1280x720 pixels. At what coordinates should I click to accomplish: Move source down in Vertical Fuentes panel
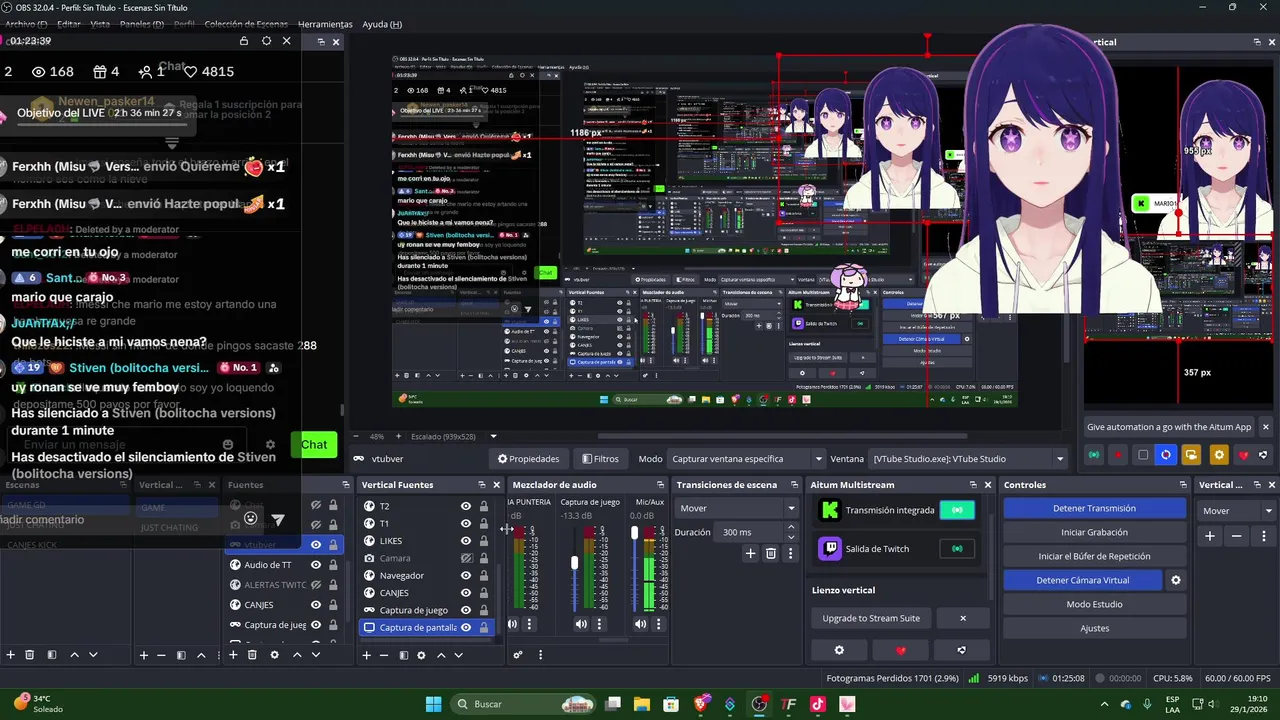(x=458, y=655)
